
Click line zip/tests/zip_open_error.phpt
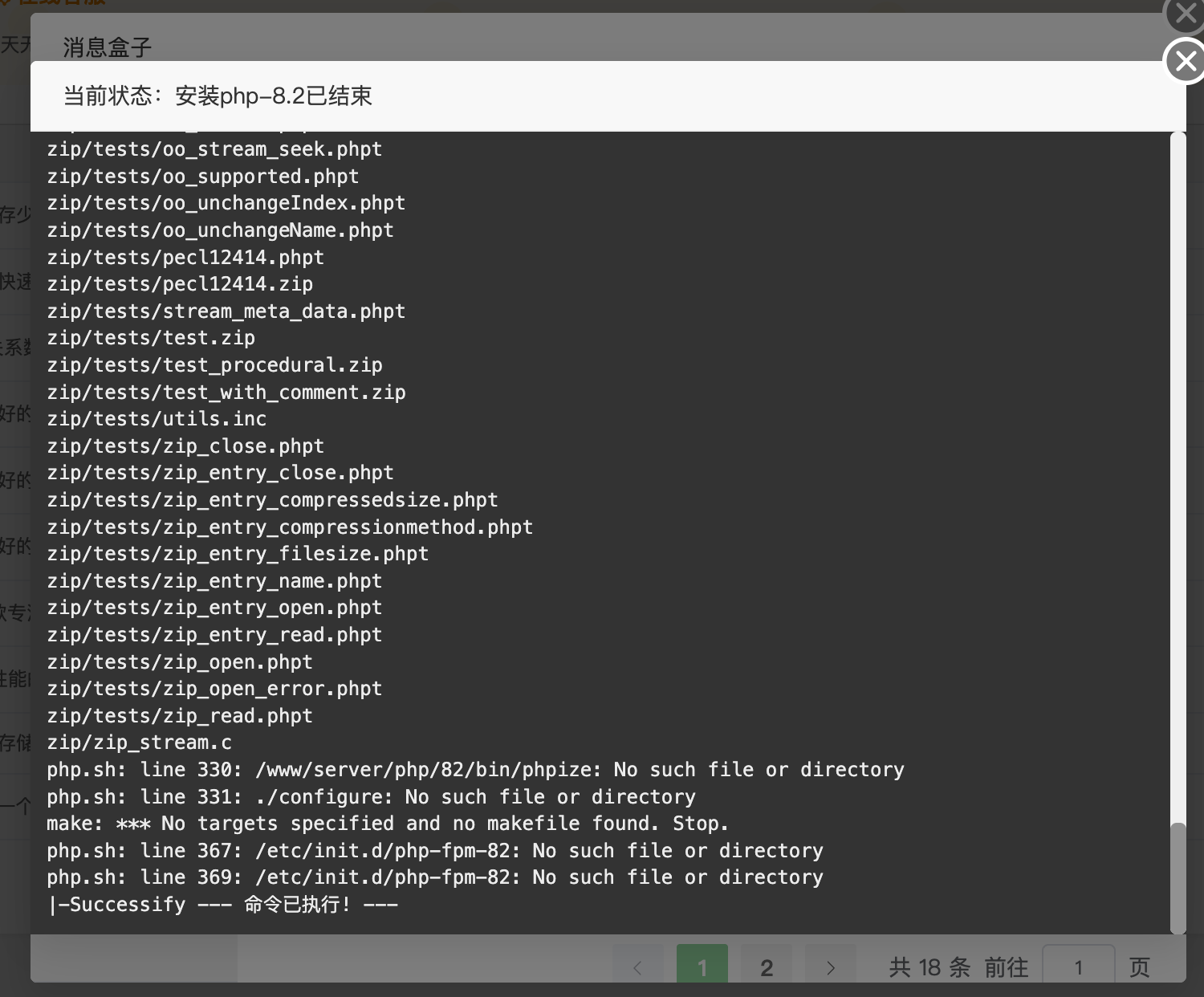point(214,689)
